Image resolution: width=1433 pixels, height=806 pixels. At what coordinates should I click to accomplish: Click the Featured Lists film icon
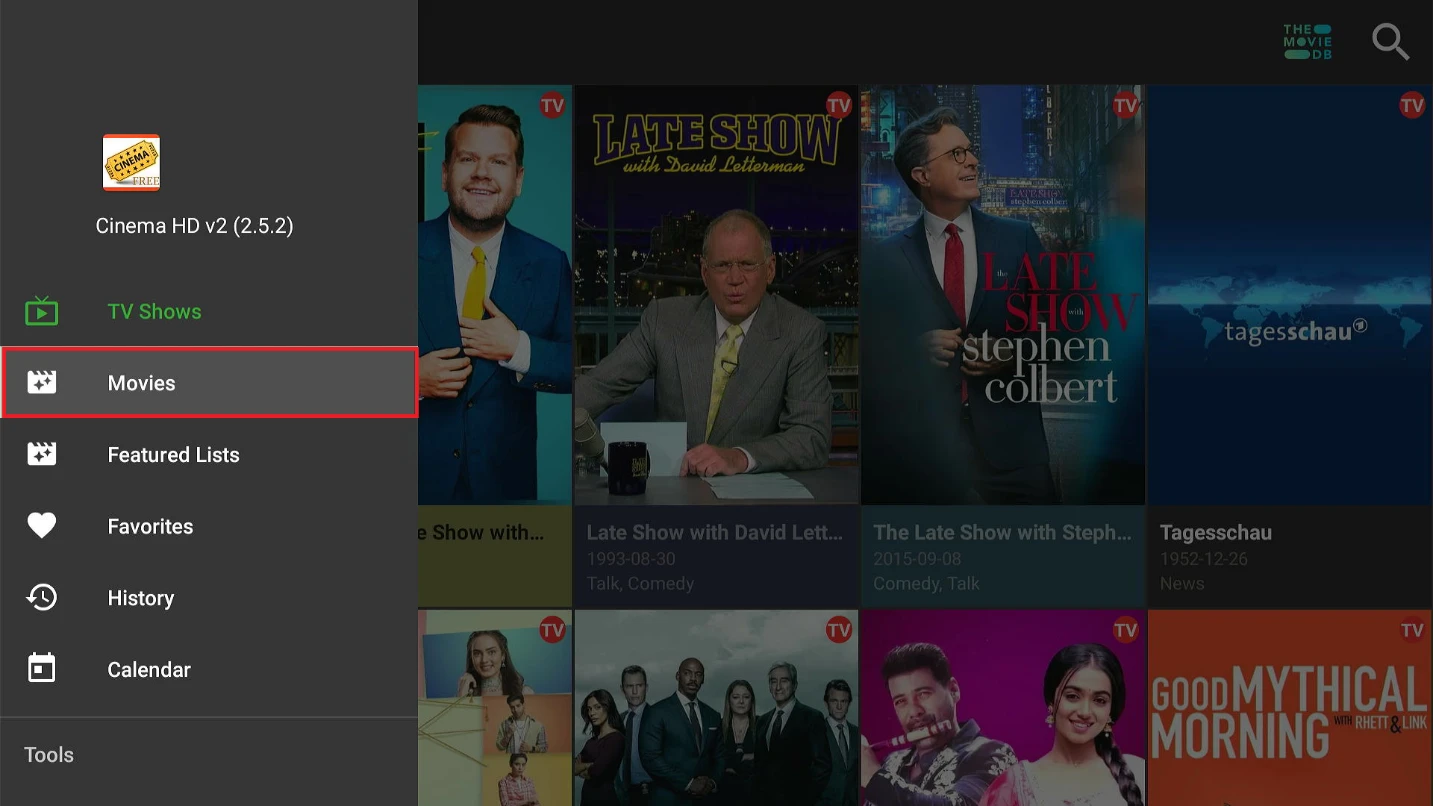coord(42,455)
